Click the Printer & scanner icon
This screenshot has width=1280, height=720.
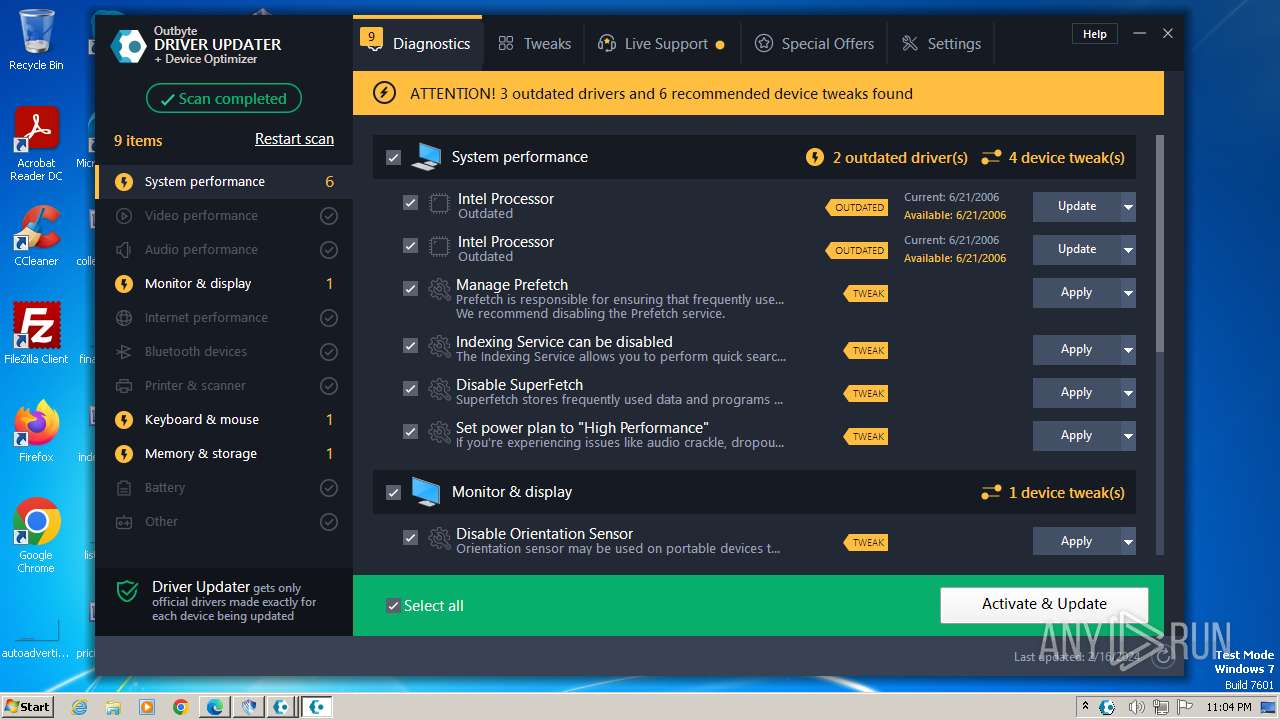124,386
